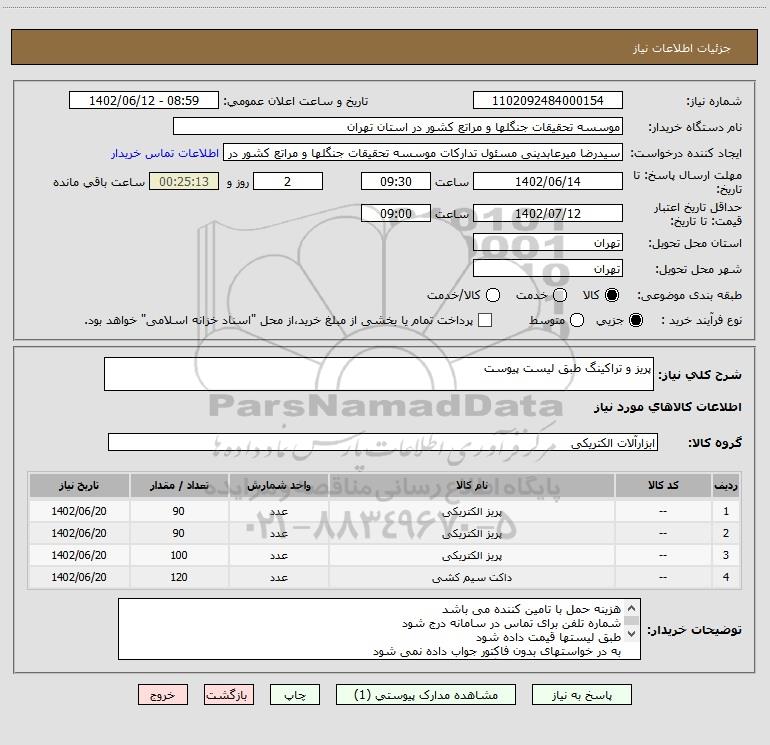This screenshot has width=770, height=745.
Task: Select the کالا/خدمت radio button
Action: click(x=493, y=295)
